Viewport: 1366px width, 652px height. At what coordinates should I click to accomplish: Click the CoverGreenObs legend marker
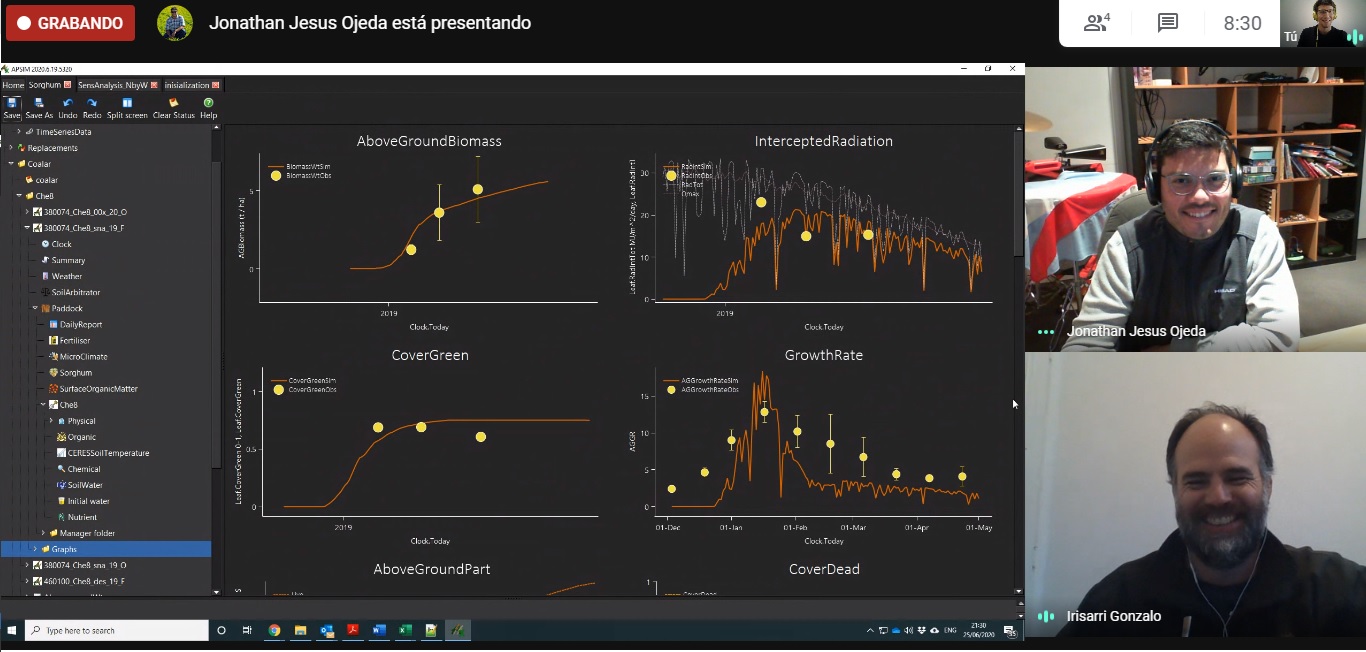[x=279, y=390]
